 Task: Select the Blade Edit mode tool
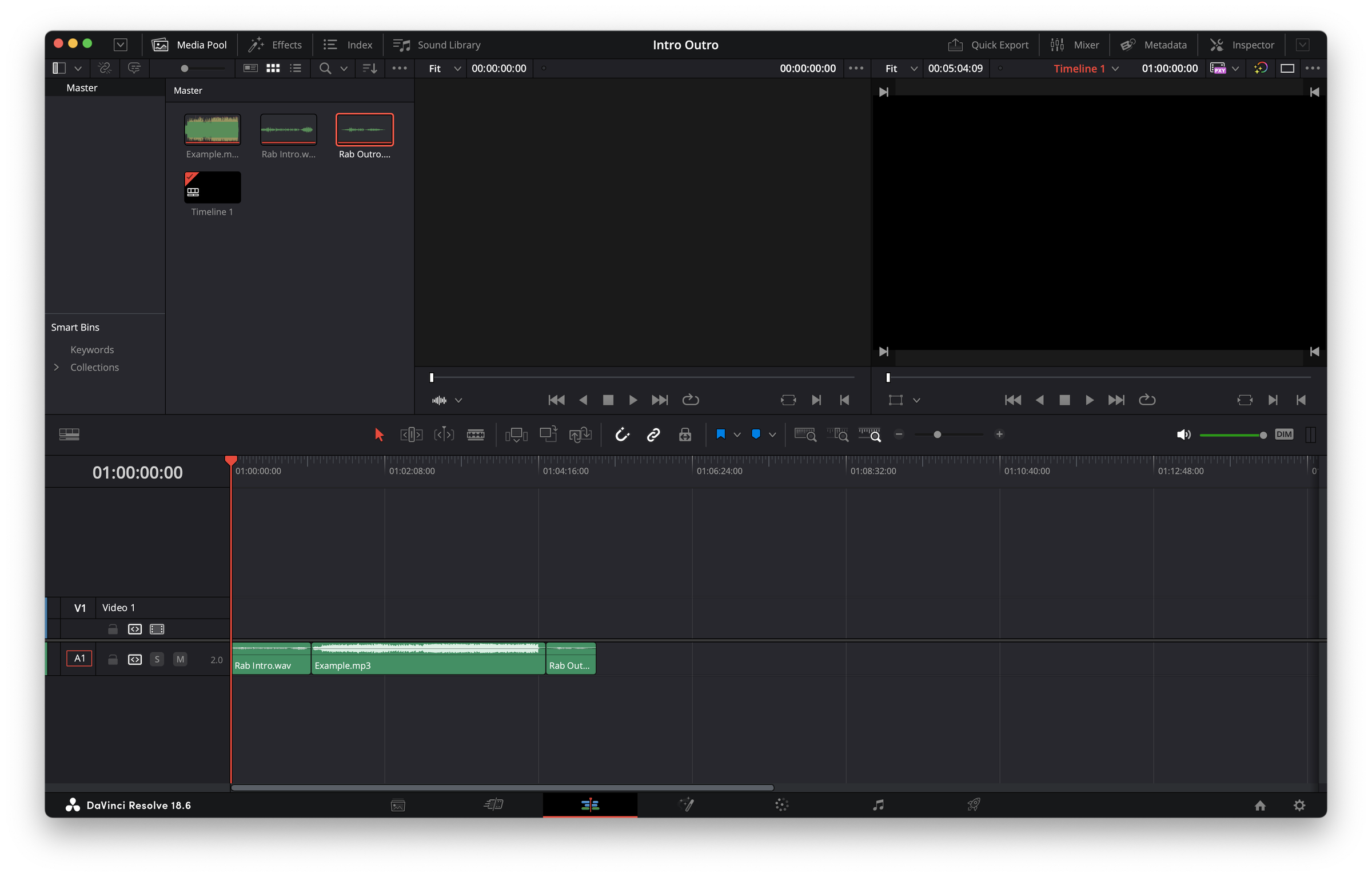click(x=476, y=434)
